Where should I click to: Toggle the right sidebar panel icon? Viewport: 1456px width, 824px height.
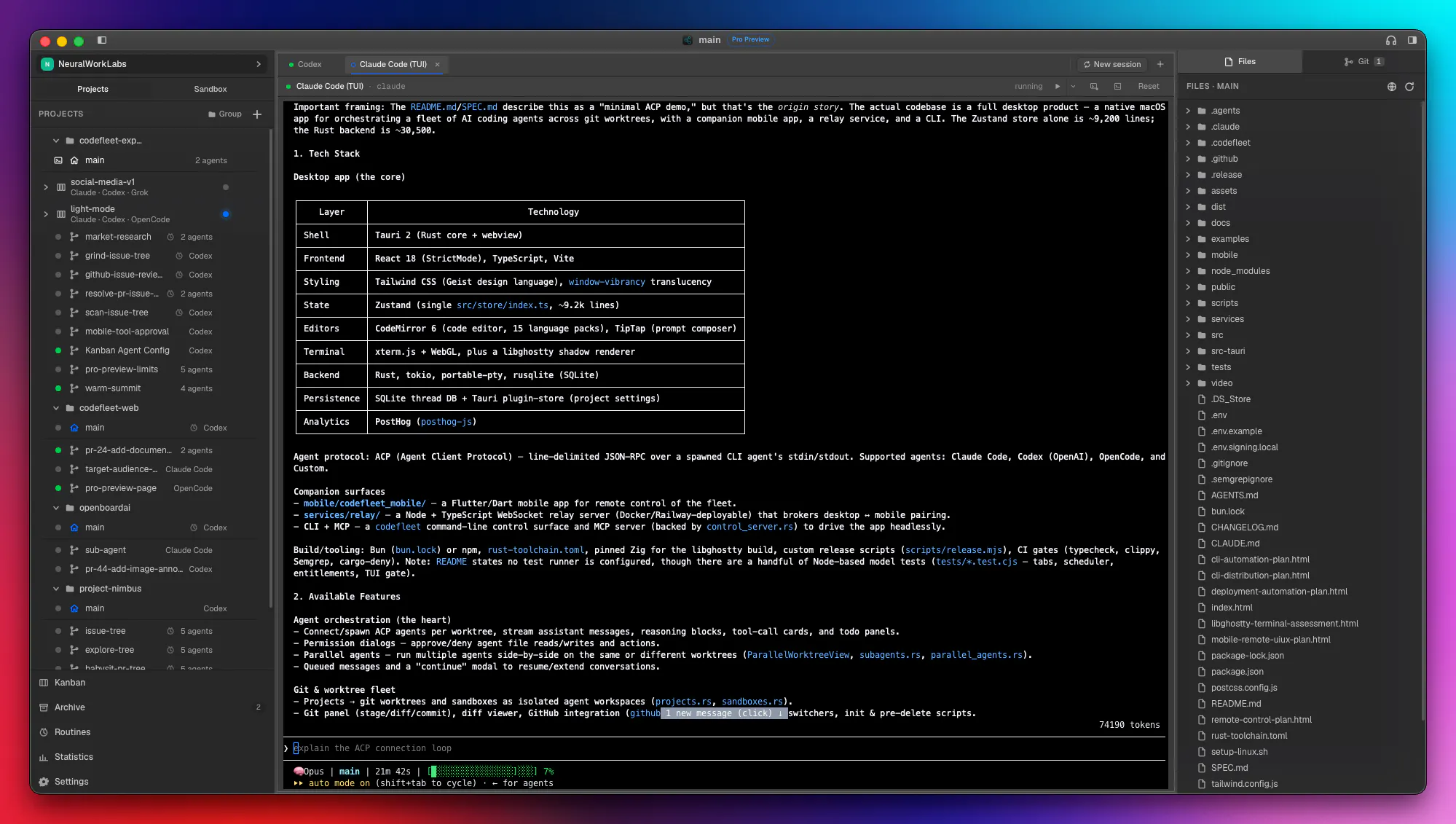point(1412,40)
